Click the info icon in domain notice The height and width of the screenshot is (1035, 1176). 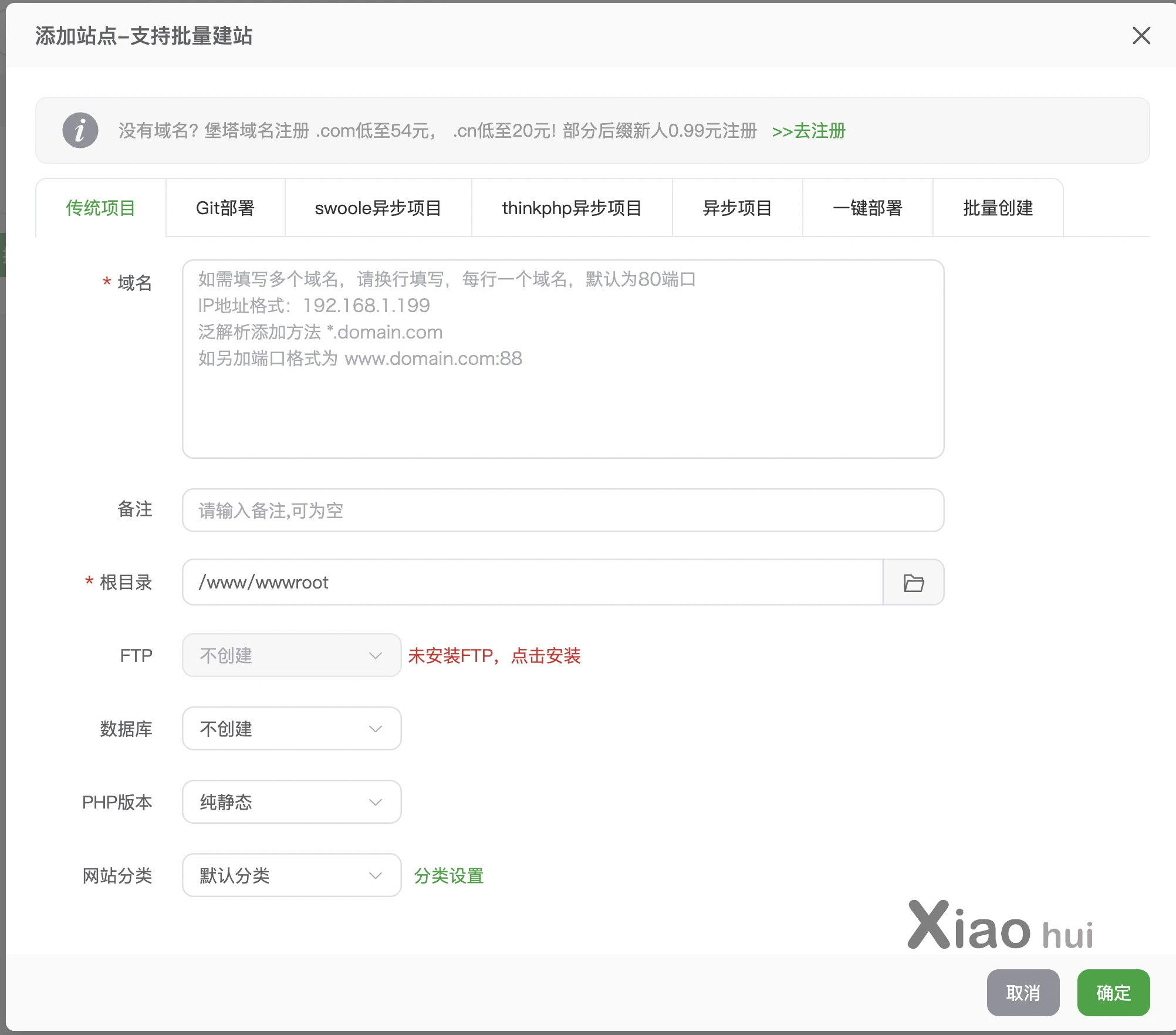point(80,130)
